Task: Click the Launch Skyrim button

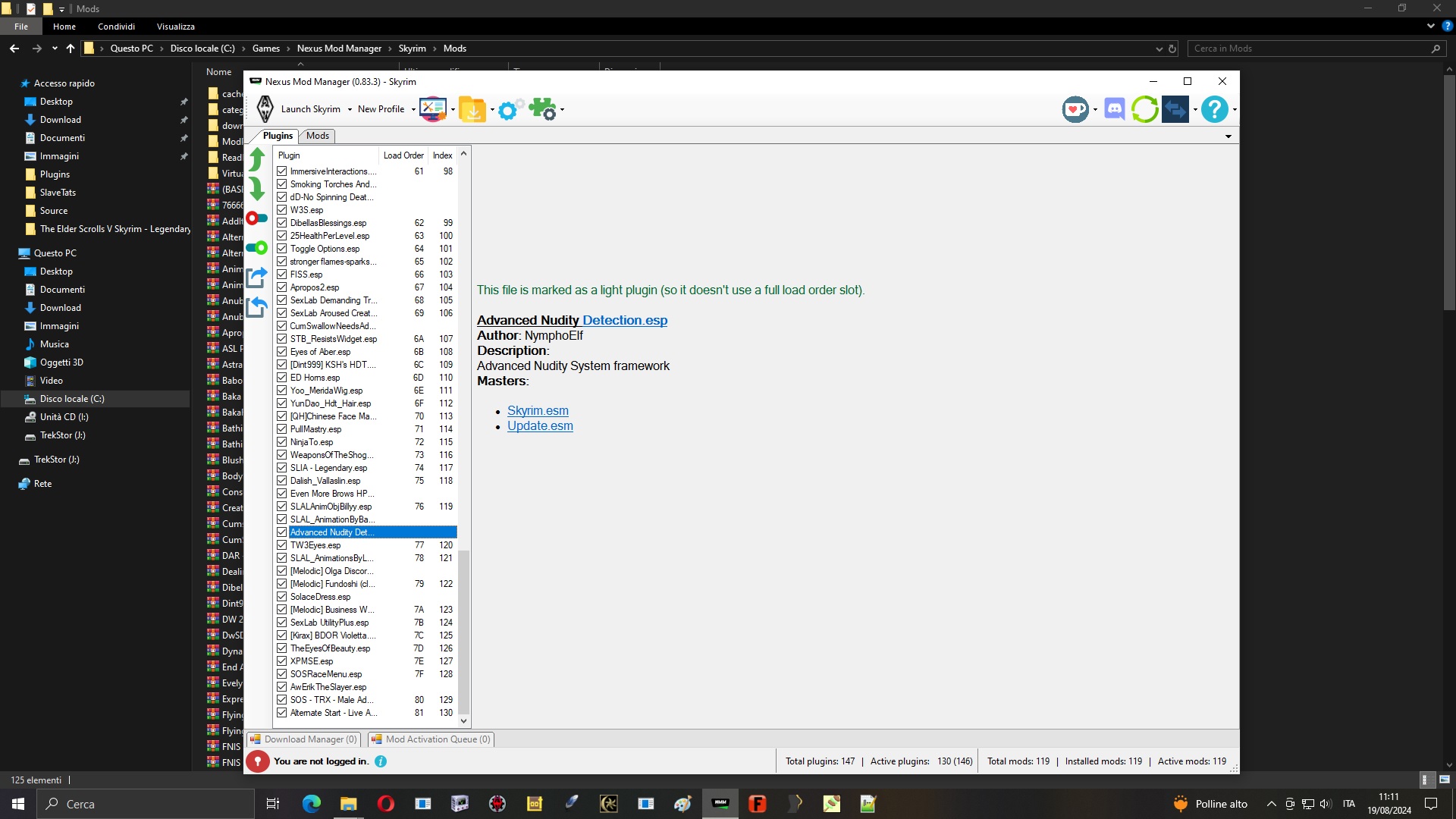Action: [x=311, y=109]
